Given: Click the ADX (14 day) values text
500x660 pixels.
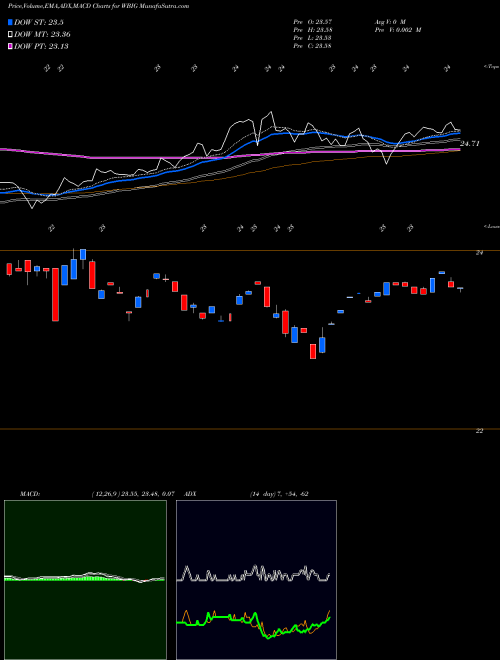Looking at the screenshot, I should 279,494.
